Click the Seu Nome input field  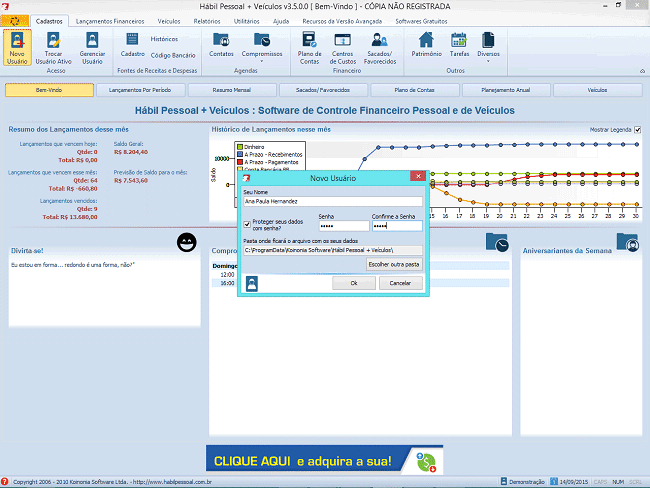pyautogui.click(x=332, y=201)
